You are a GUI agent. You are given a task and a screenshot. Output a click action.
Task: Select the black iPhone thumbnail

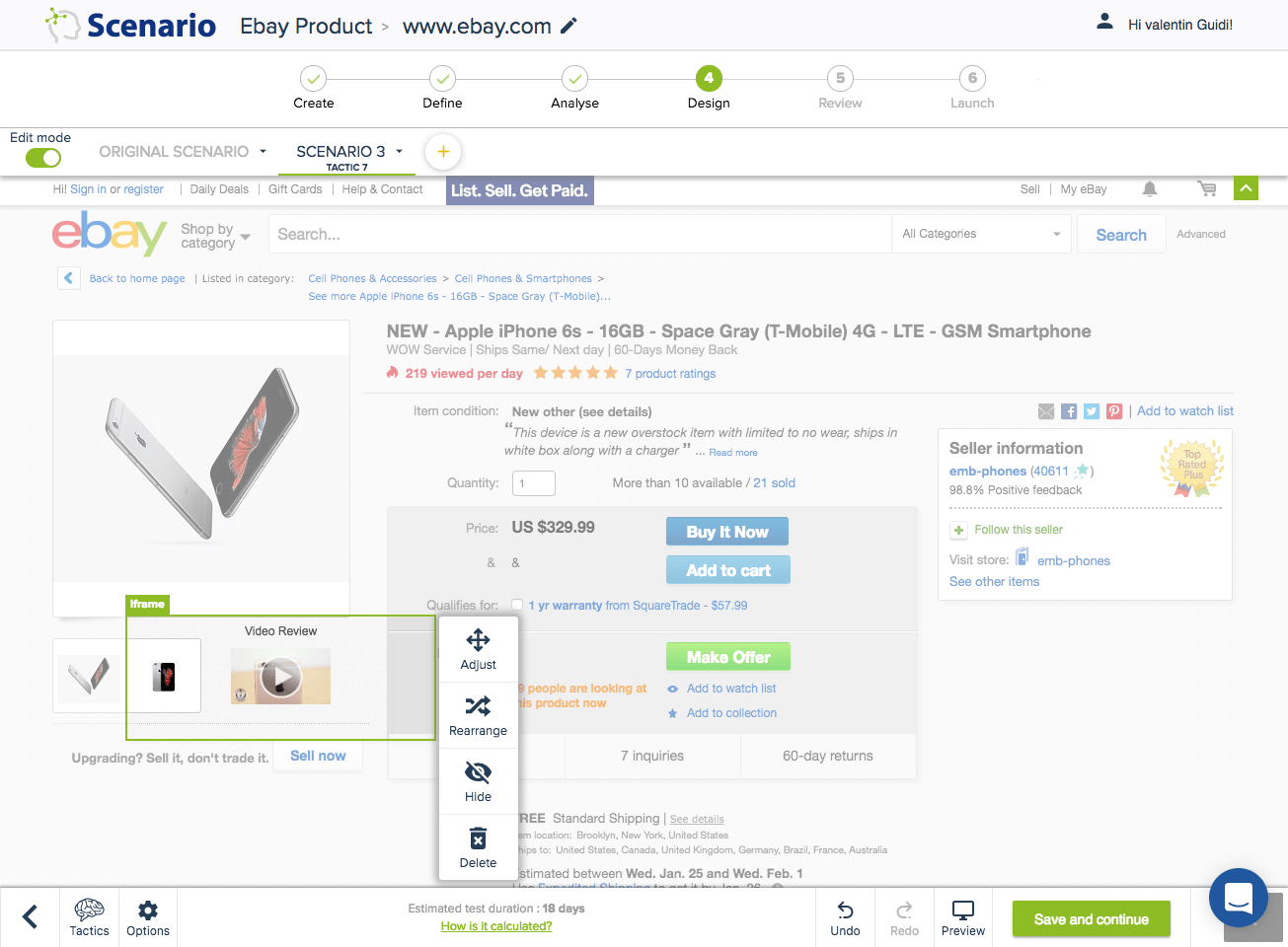click(164, 676)
